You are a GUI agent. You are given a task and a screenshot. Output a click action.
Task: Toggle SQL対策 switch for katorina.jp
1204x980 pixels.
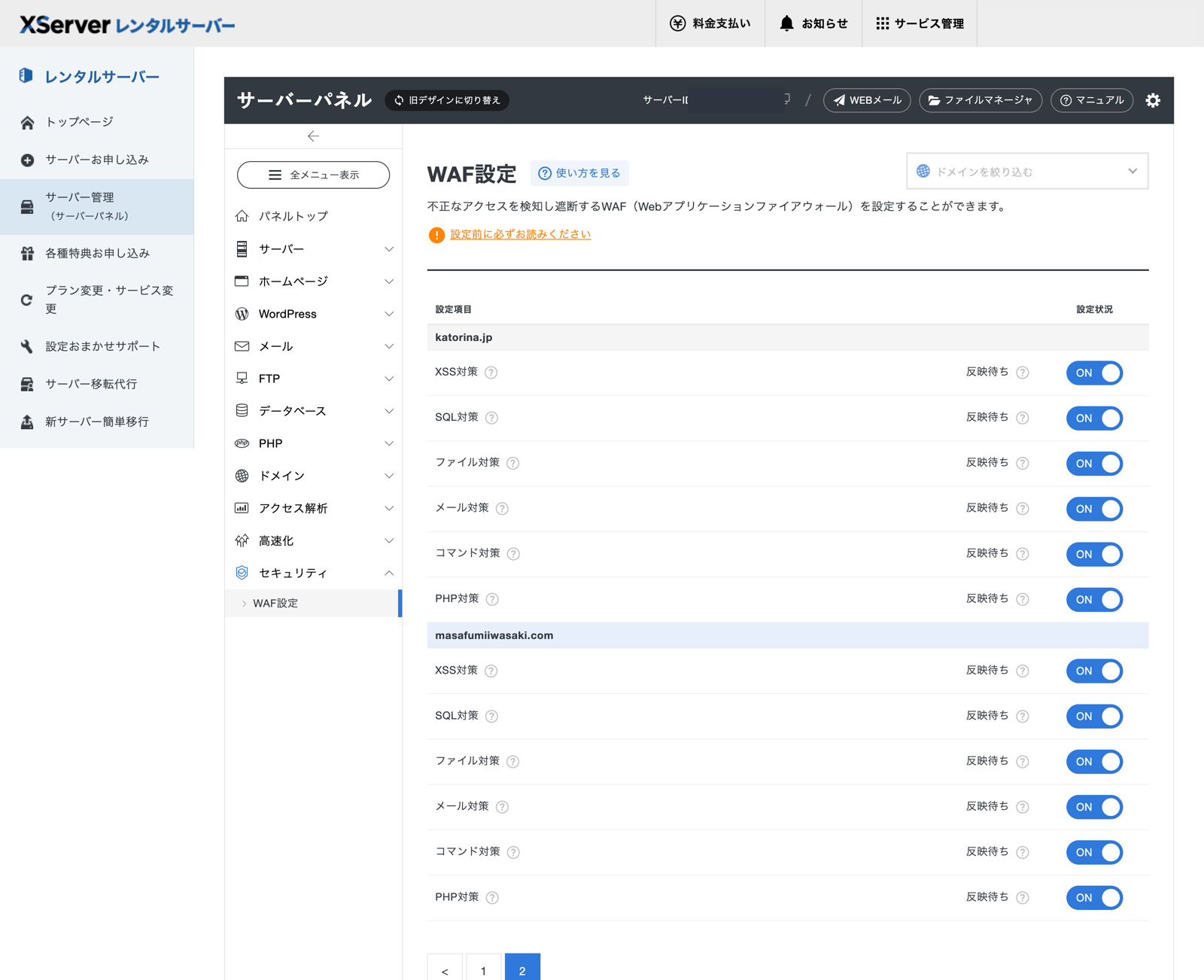(1094, 418)
